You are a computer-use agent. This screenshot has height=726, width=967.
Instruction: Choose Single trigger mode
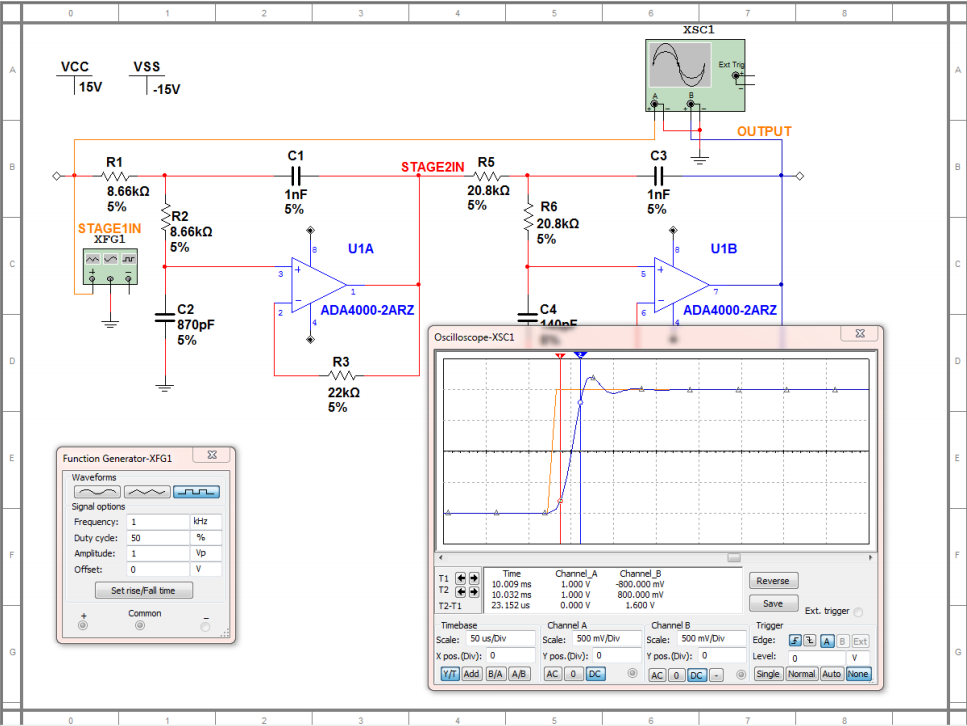pos(768,674)
